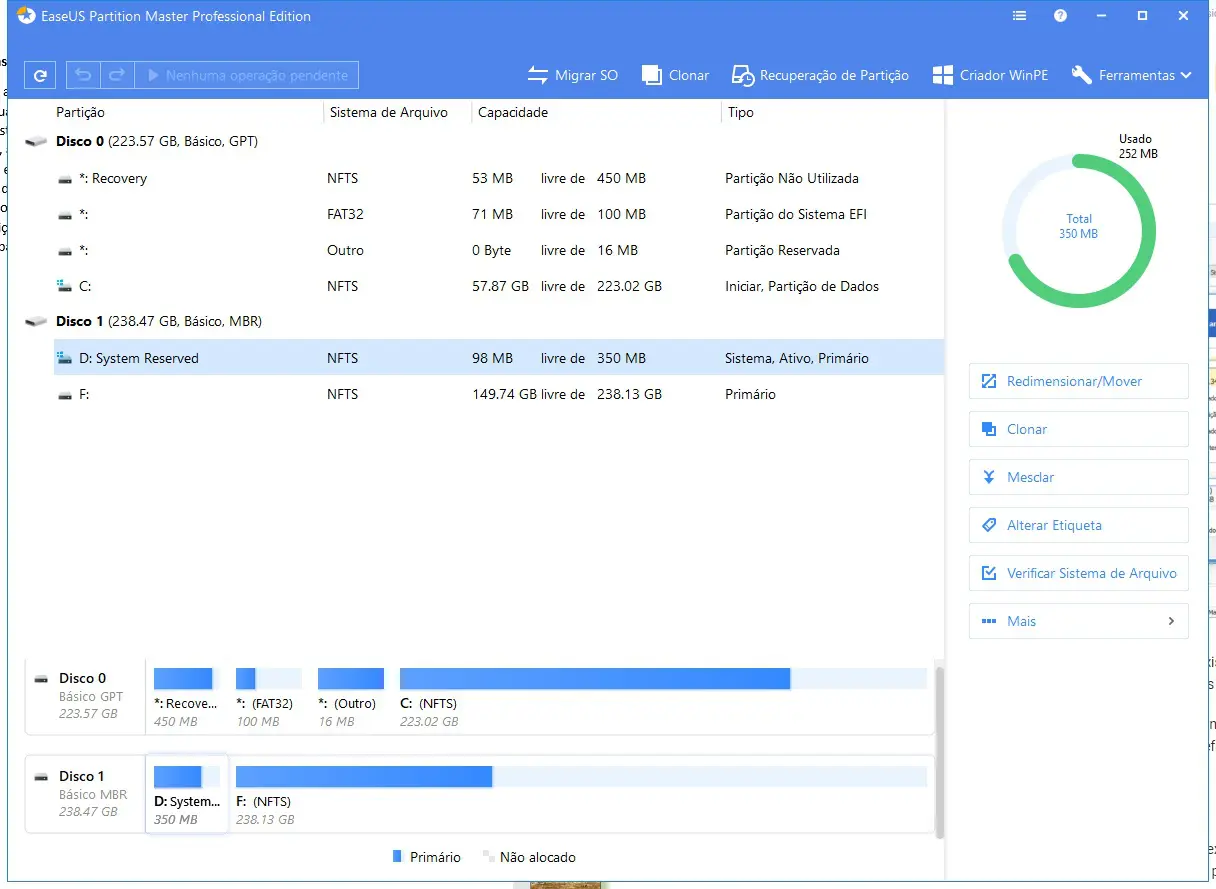Open the list menu icon in title bar

(1019, 16)
